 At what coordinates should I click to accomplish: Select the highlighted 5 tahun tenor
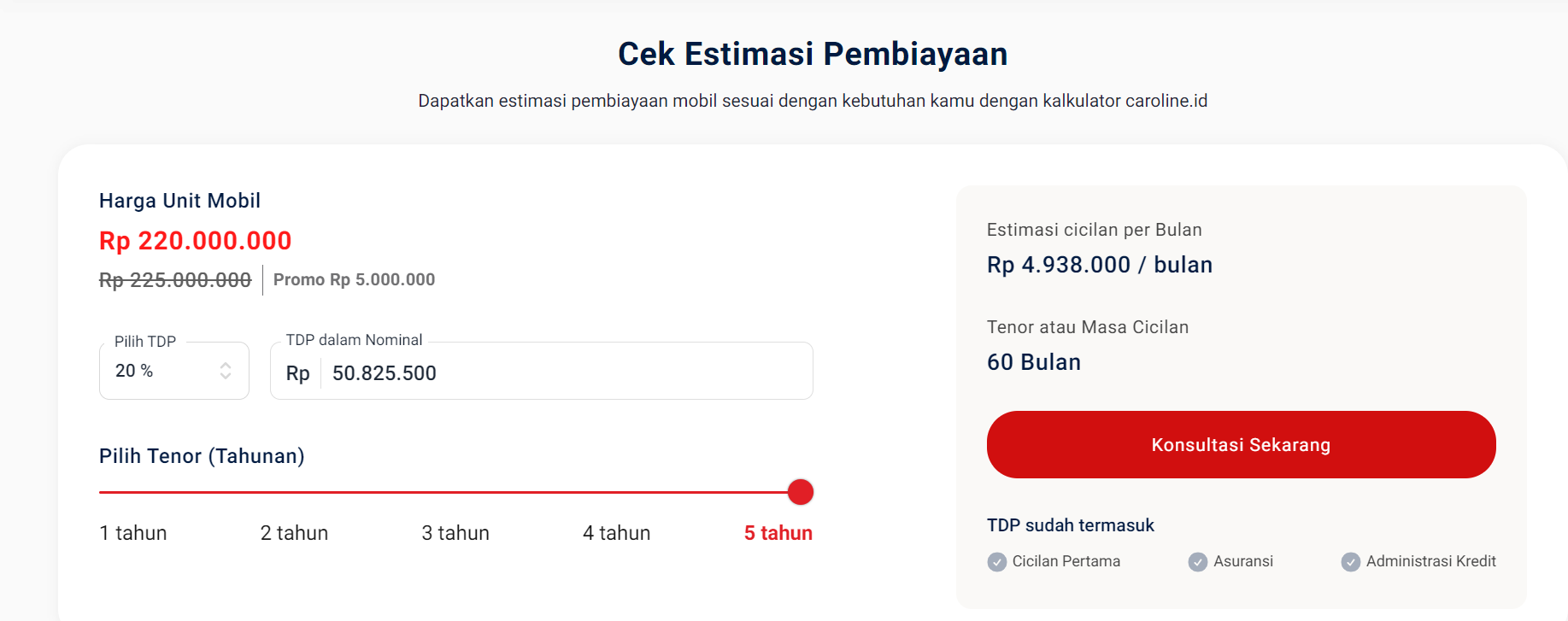778,533
